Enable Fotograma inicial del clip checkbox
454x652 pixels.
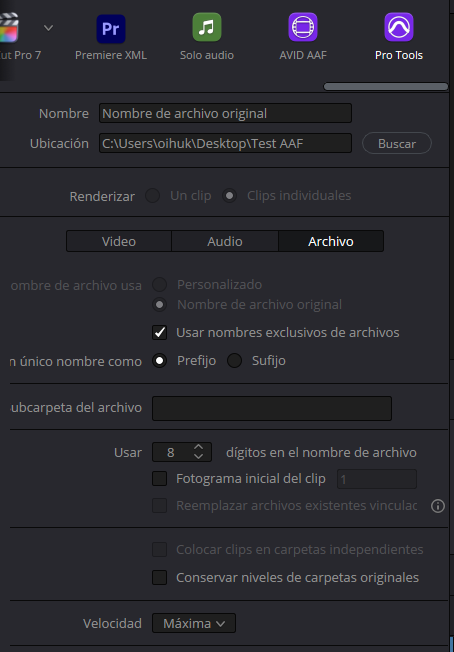(x=159, y=479)
